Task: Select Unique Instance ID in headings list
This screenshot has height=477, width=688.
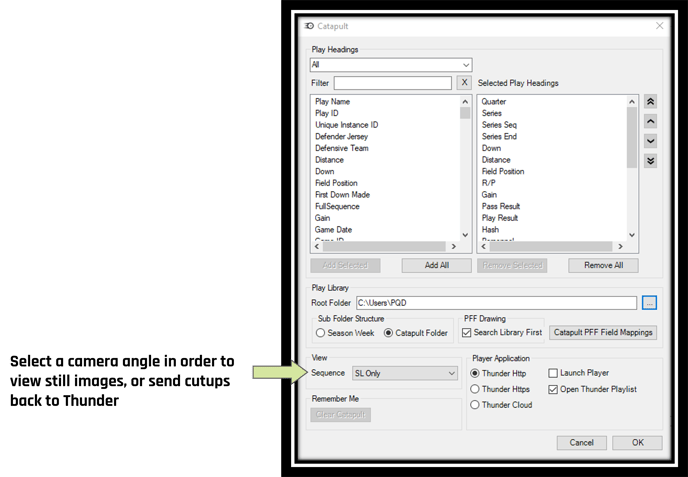Action: [x=346, y=125]
